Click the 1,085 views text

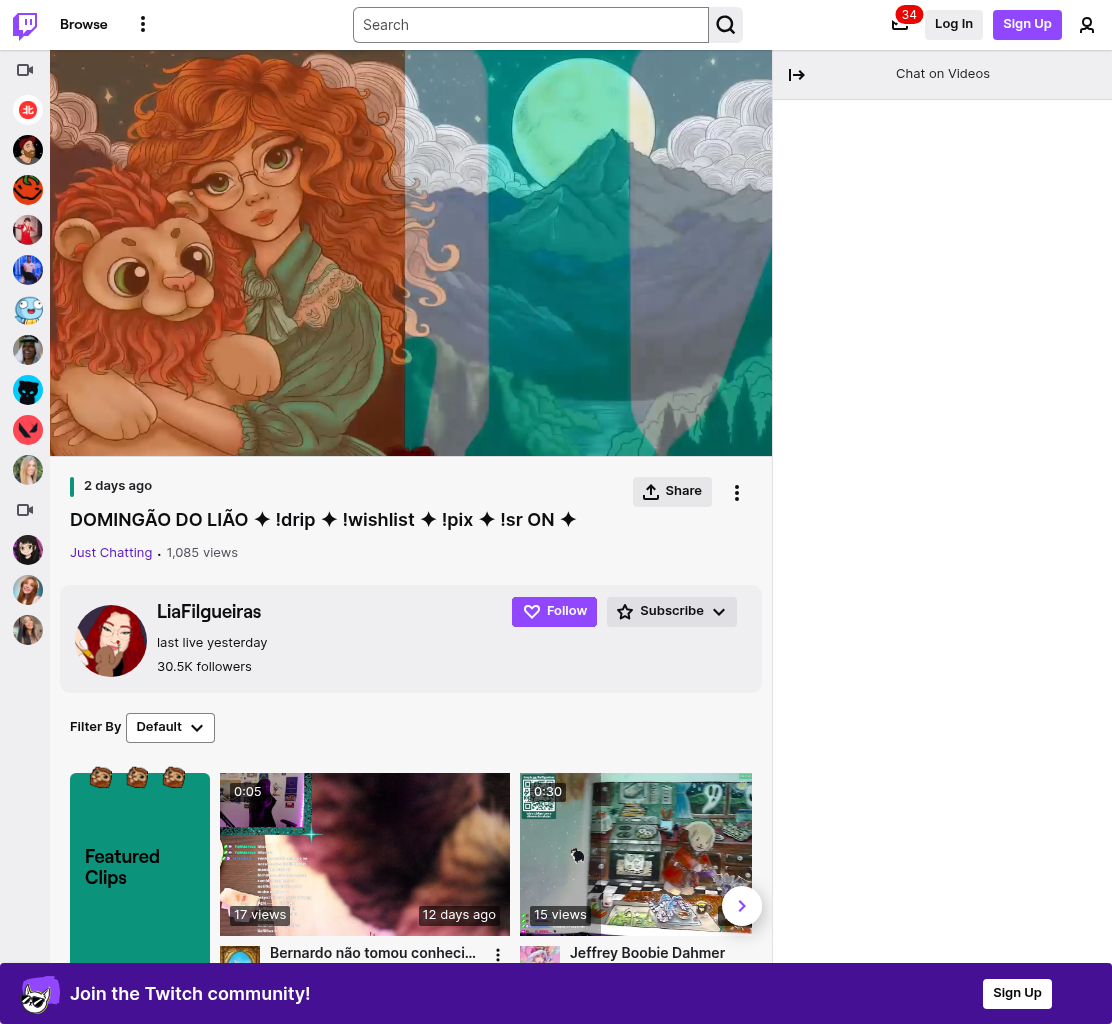click(x=202, y=552)
